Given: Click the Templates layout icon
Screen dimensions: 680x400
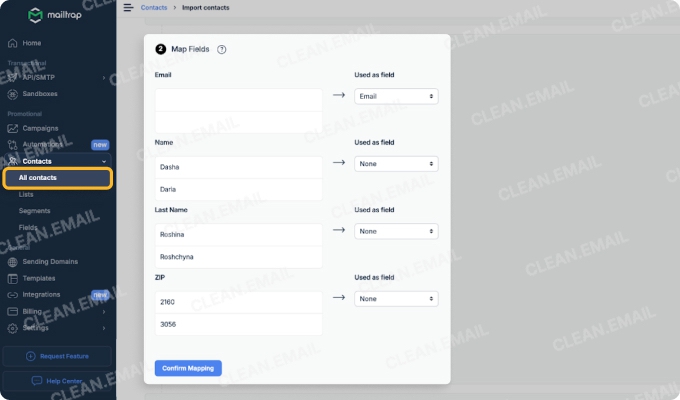Looking at the screenshot, I should 13,279.
